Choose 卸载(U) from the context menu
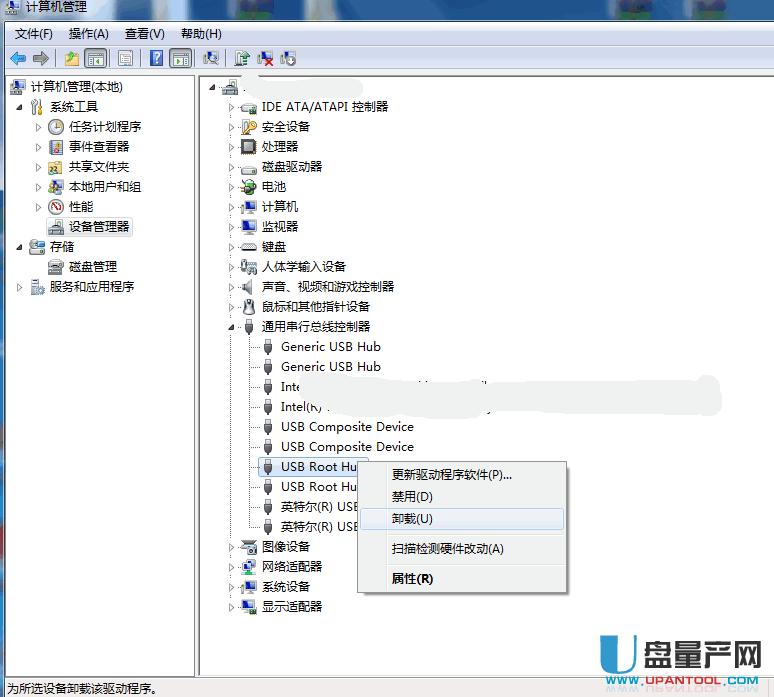Viewport: 774px width, 697px height. (x=412, y=519)
